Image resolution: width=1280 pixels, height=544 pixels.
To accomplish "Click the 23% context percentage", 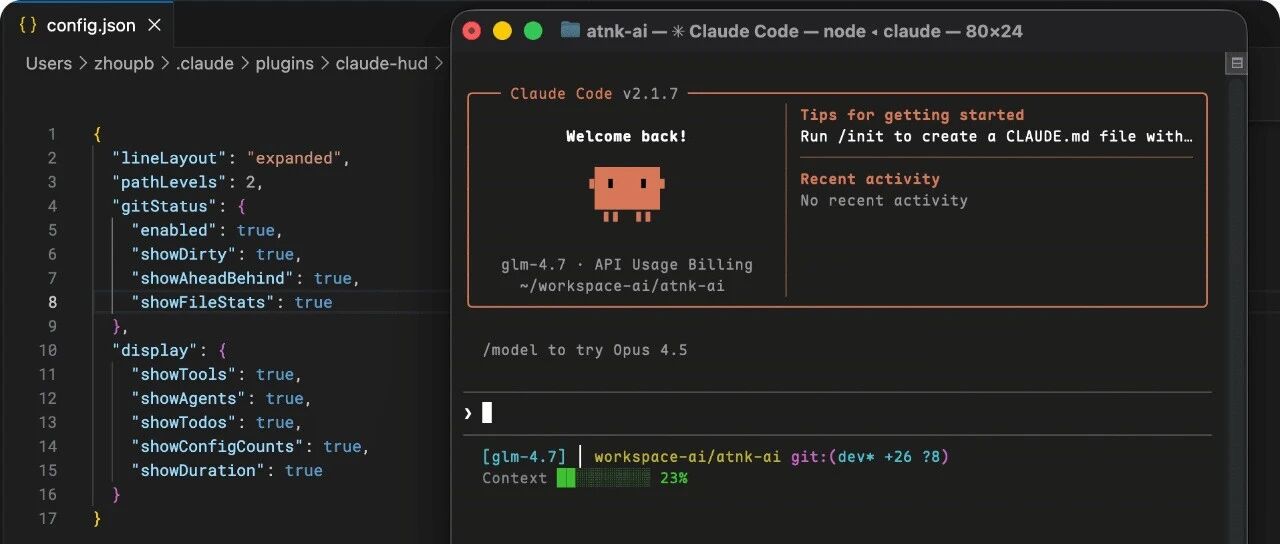I will coord(674,479).
